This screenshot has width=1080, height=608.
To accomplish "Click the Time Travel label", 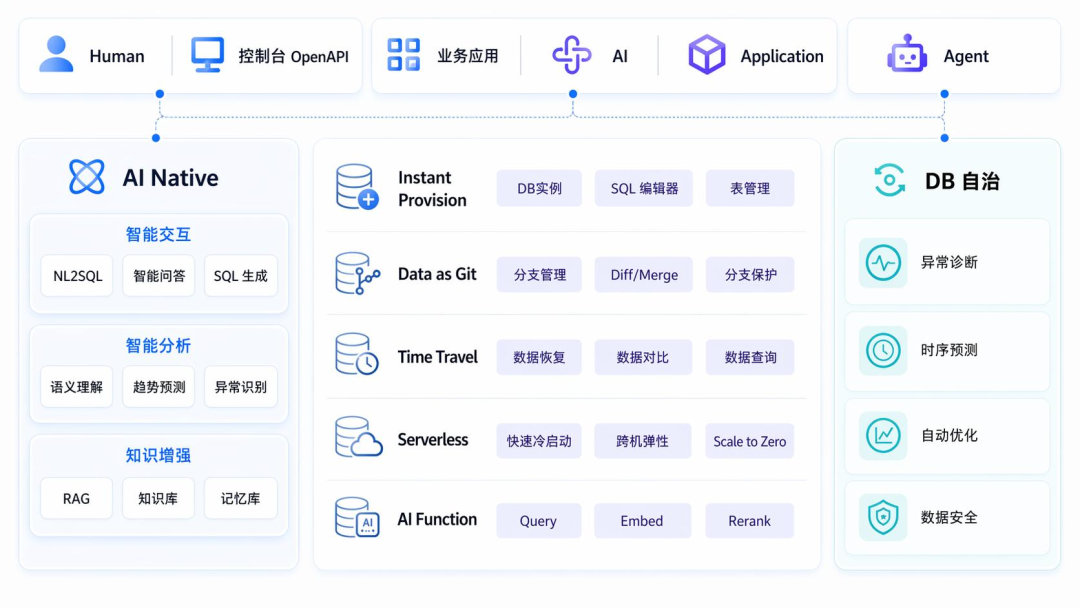I will (437, 357).
